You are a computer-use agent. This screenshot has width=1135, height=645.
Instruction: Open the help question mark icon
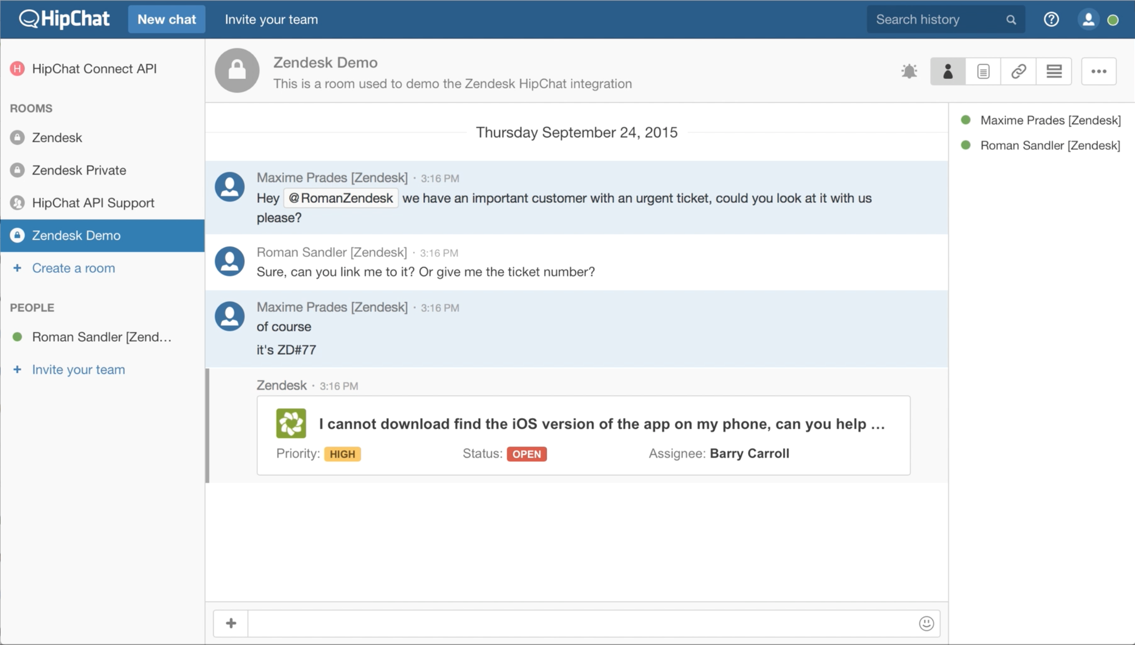[x=1051, y=19]
